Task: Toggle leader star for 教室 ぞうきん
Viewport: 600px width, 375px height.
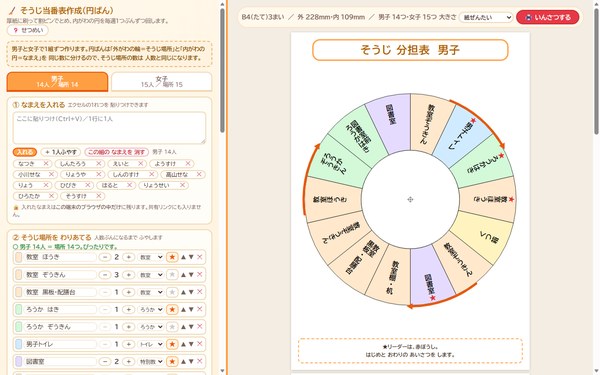Action: click(x=172, y=274)
